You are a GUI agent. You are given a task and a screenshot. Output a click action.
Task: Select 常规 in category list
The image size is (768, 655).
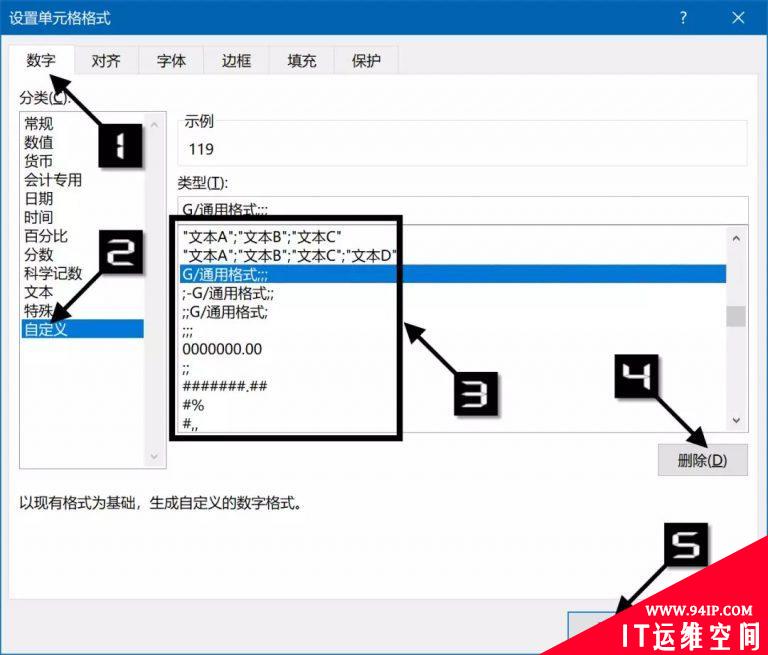[x=82, y=123]
